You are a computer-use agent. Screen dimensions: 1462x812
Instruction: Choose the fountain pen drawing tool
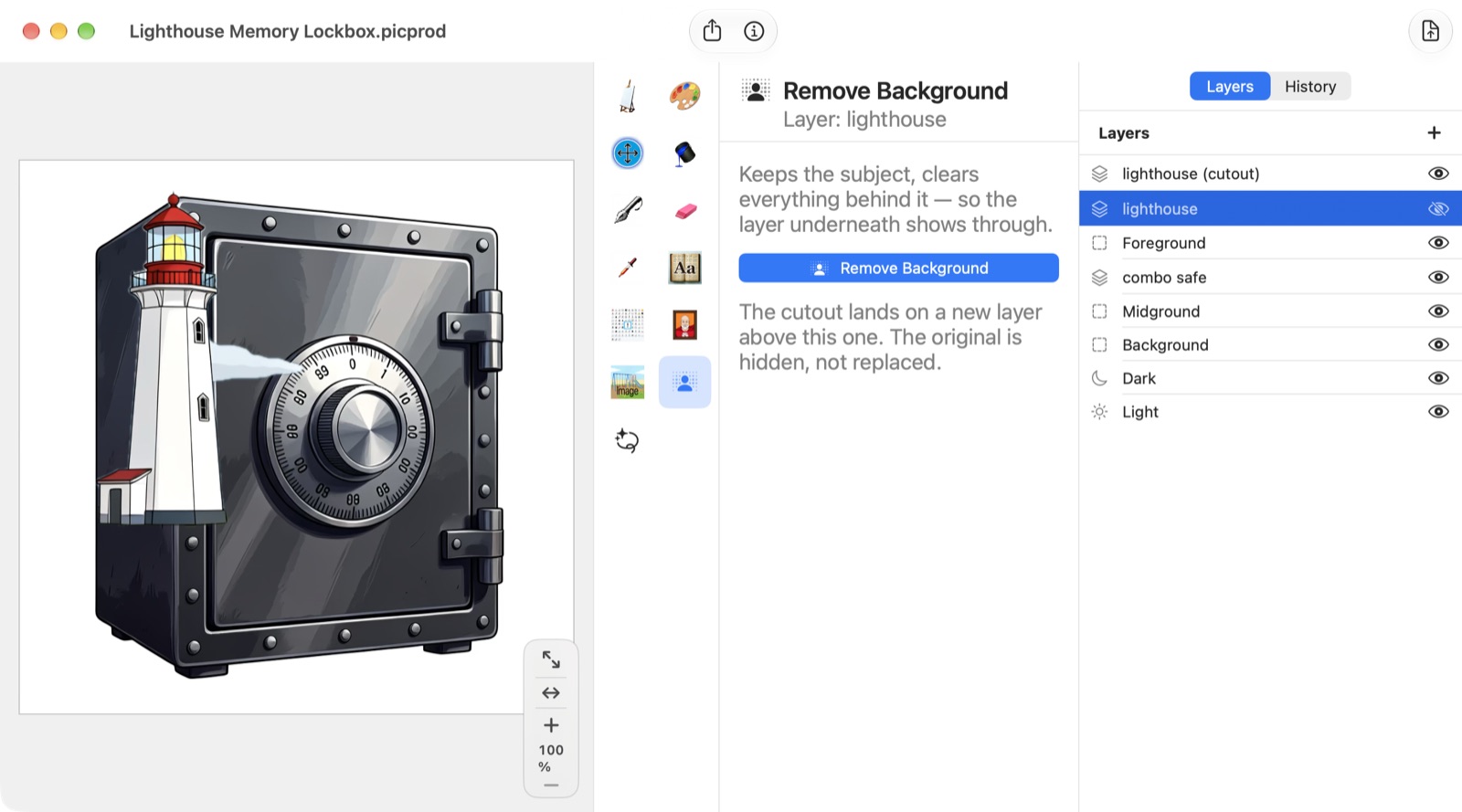(628, 210)
